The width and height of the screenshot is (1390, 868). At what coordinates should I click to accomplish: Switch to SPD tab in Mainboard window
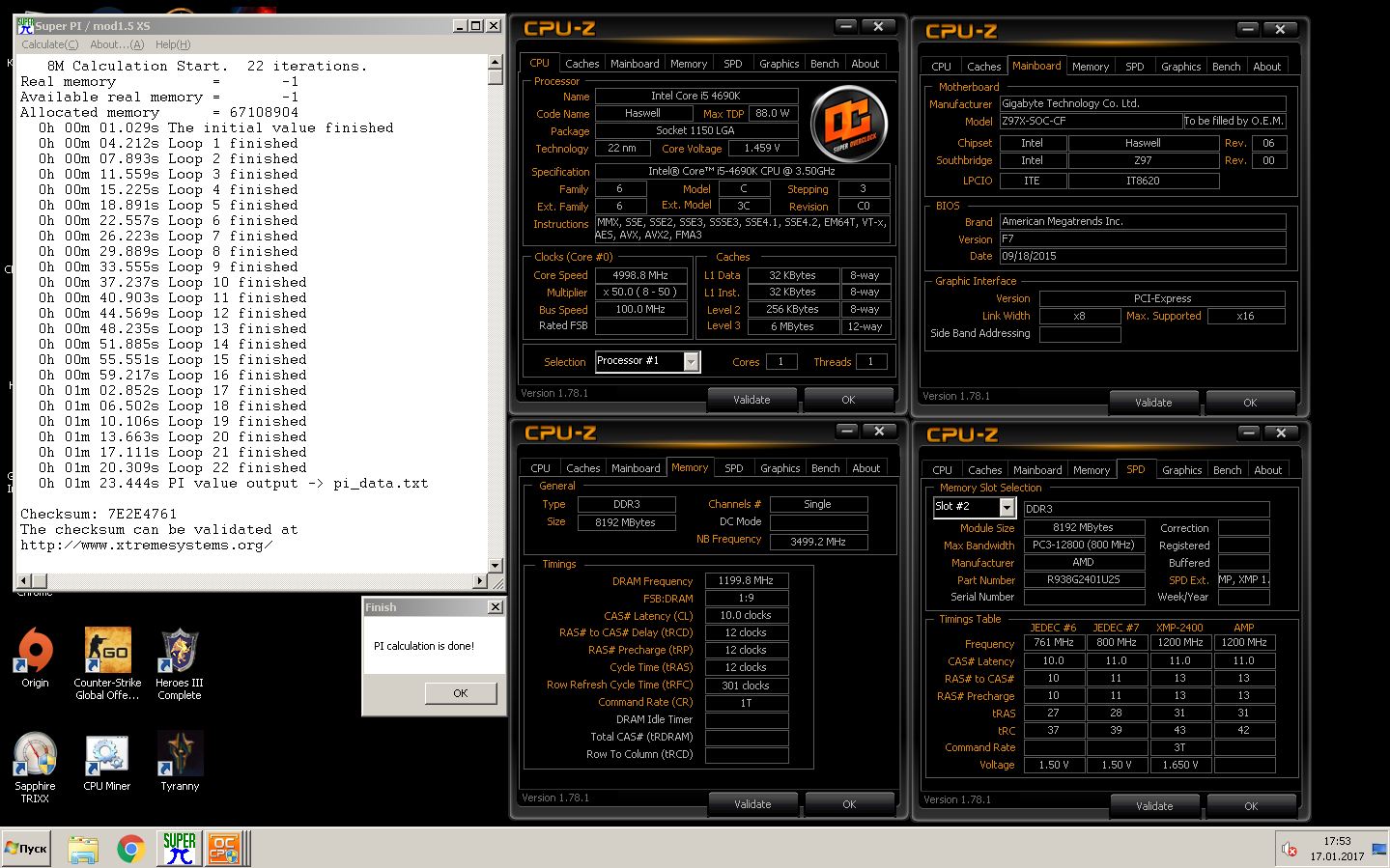pos(1135,67)
